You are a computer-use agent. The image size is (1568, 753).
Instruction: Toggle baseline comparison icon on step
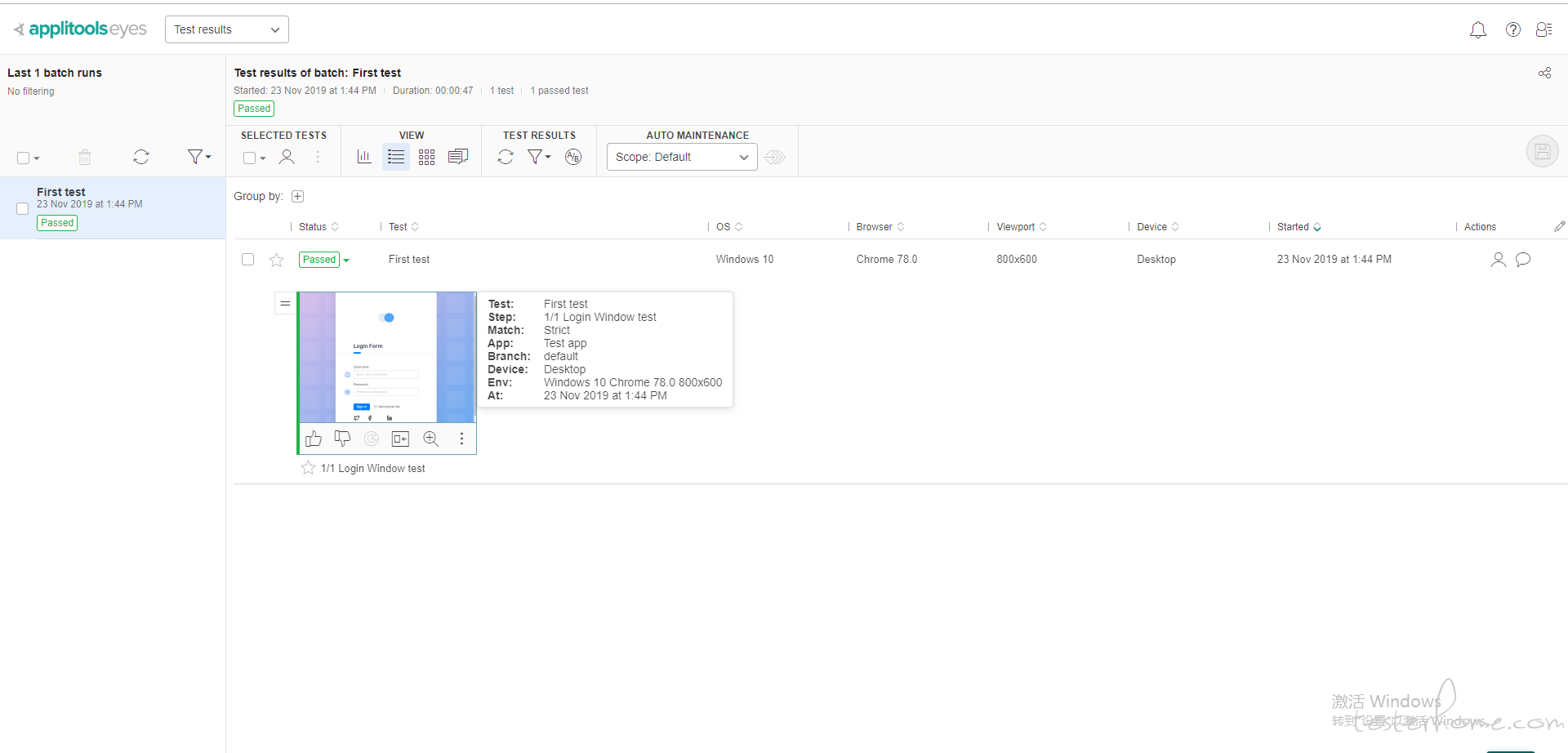[x=400, y=439]
